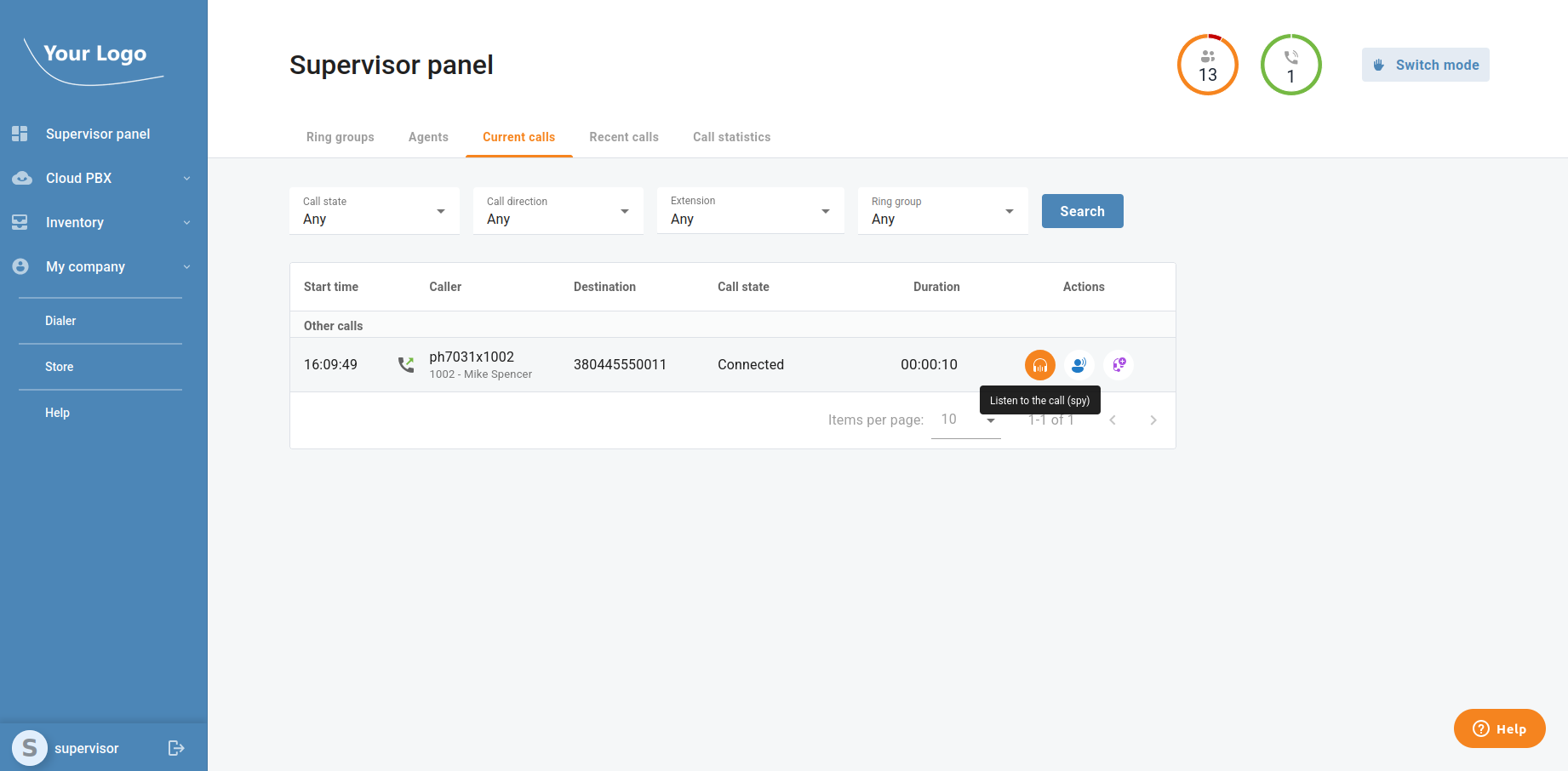Viewport: 1568px width, 771px height.
Task: Expand the Cloud PBX sidebar menu
Action: click(x=102, y=178)
